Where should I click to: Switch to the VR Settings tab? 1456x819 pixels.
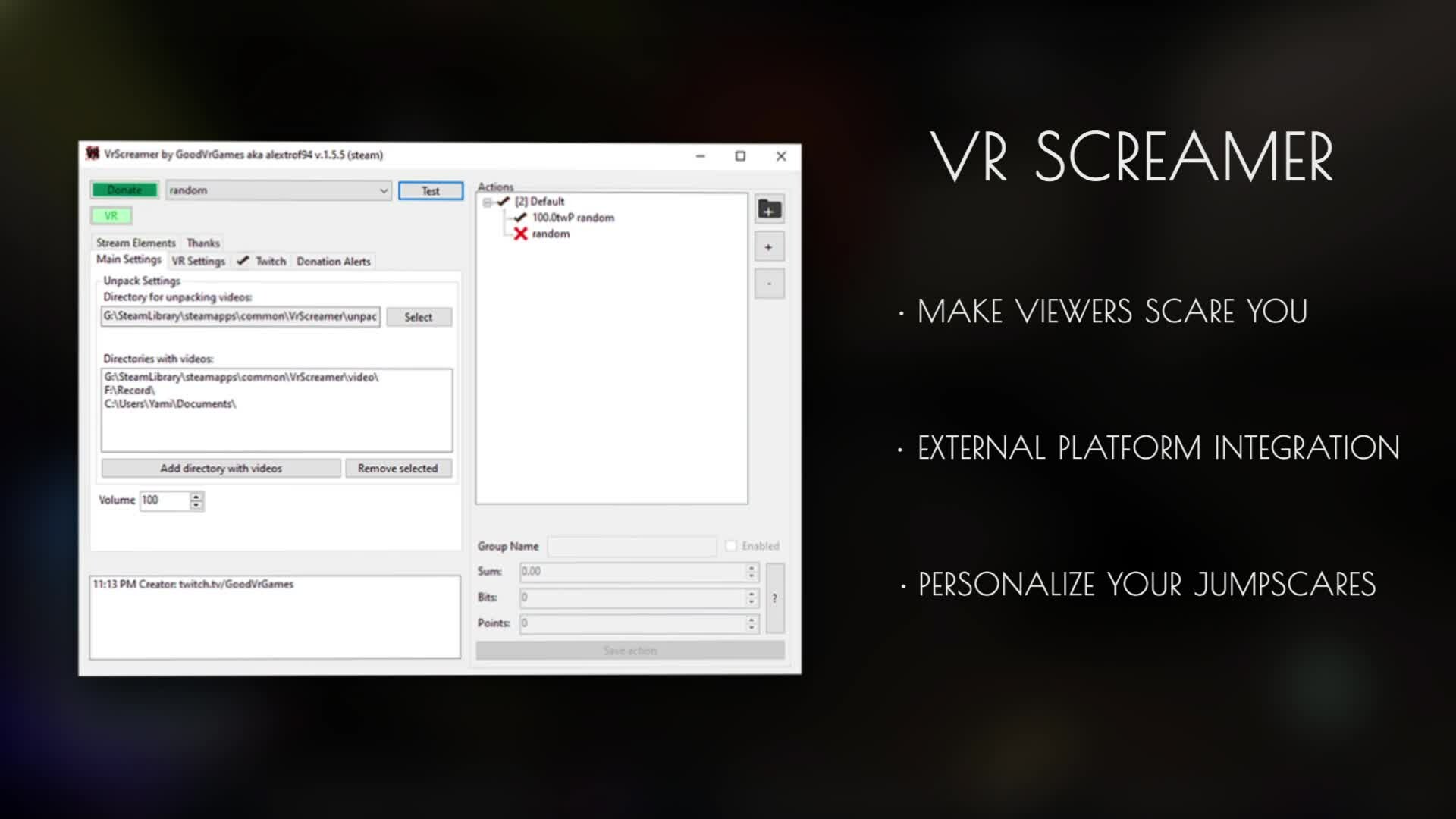point(198,262)
